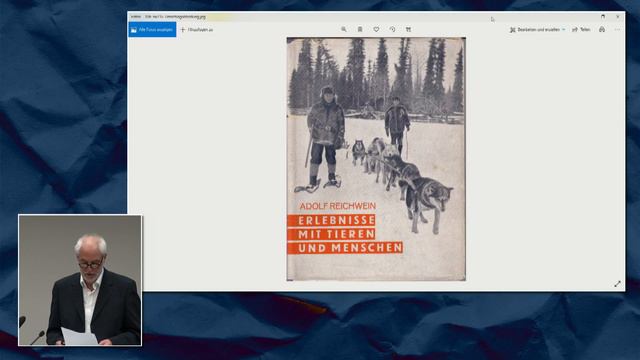Rotate the image with the rotate icon

(392, 29)
